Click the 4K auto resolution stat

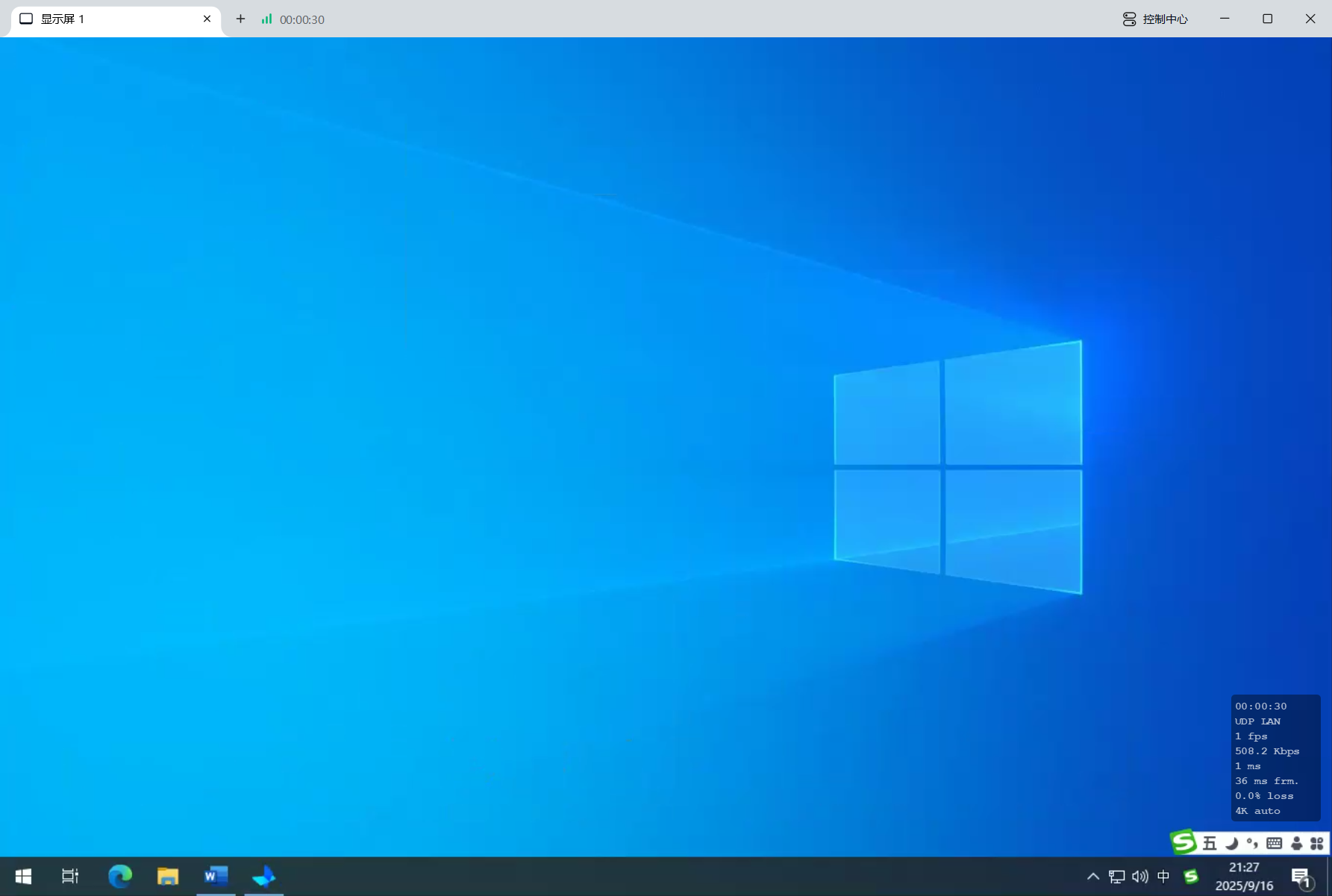pos(1257,811)
